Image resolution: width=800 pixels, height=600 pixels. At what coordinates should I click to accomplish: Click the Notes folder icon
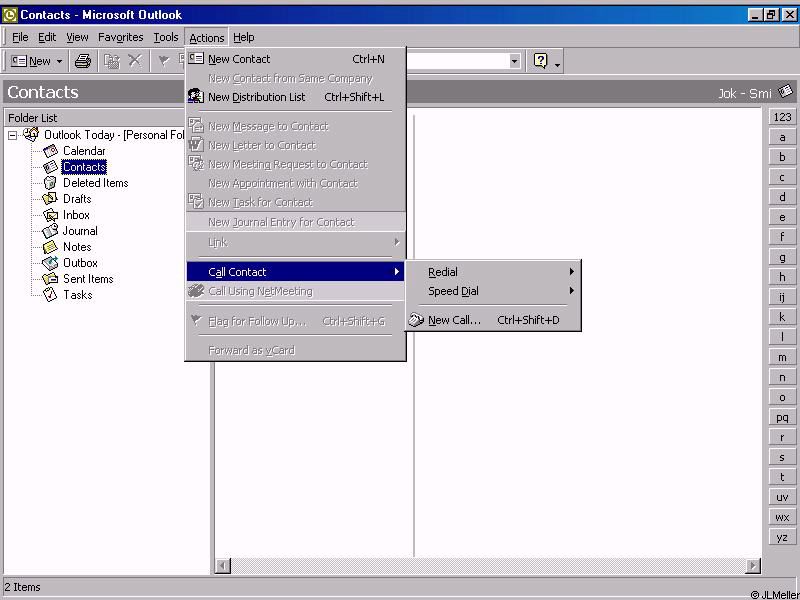50,247
